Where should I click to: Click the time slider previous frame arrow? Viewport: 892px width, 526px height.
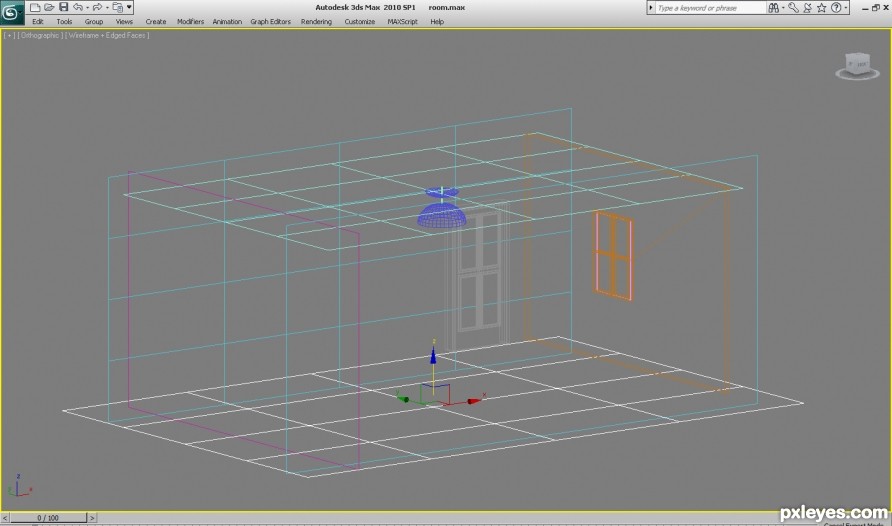5,517
